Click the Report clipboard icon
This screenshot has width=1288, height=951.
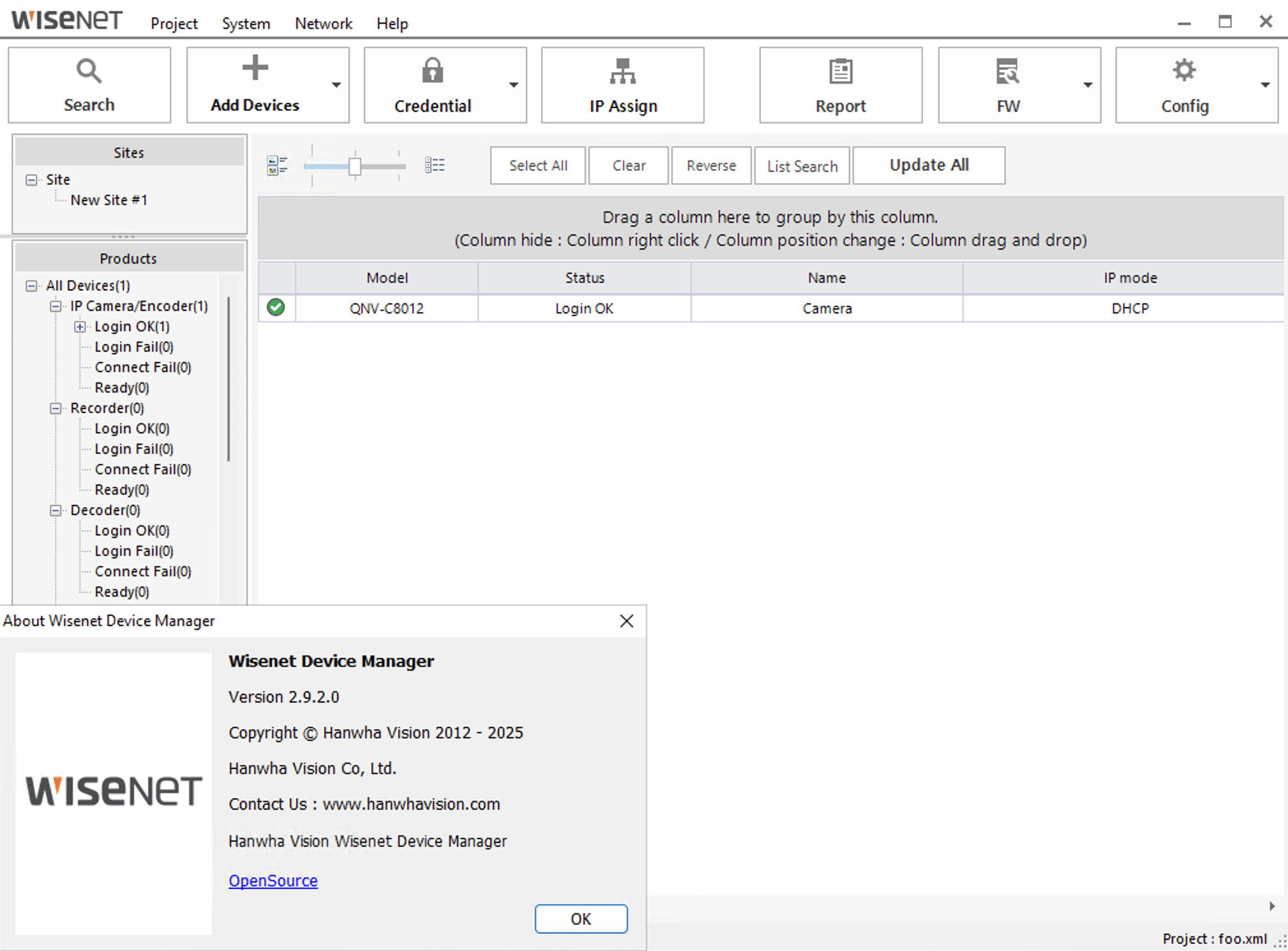coord(840,71)
